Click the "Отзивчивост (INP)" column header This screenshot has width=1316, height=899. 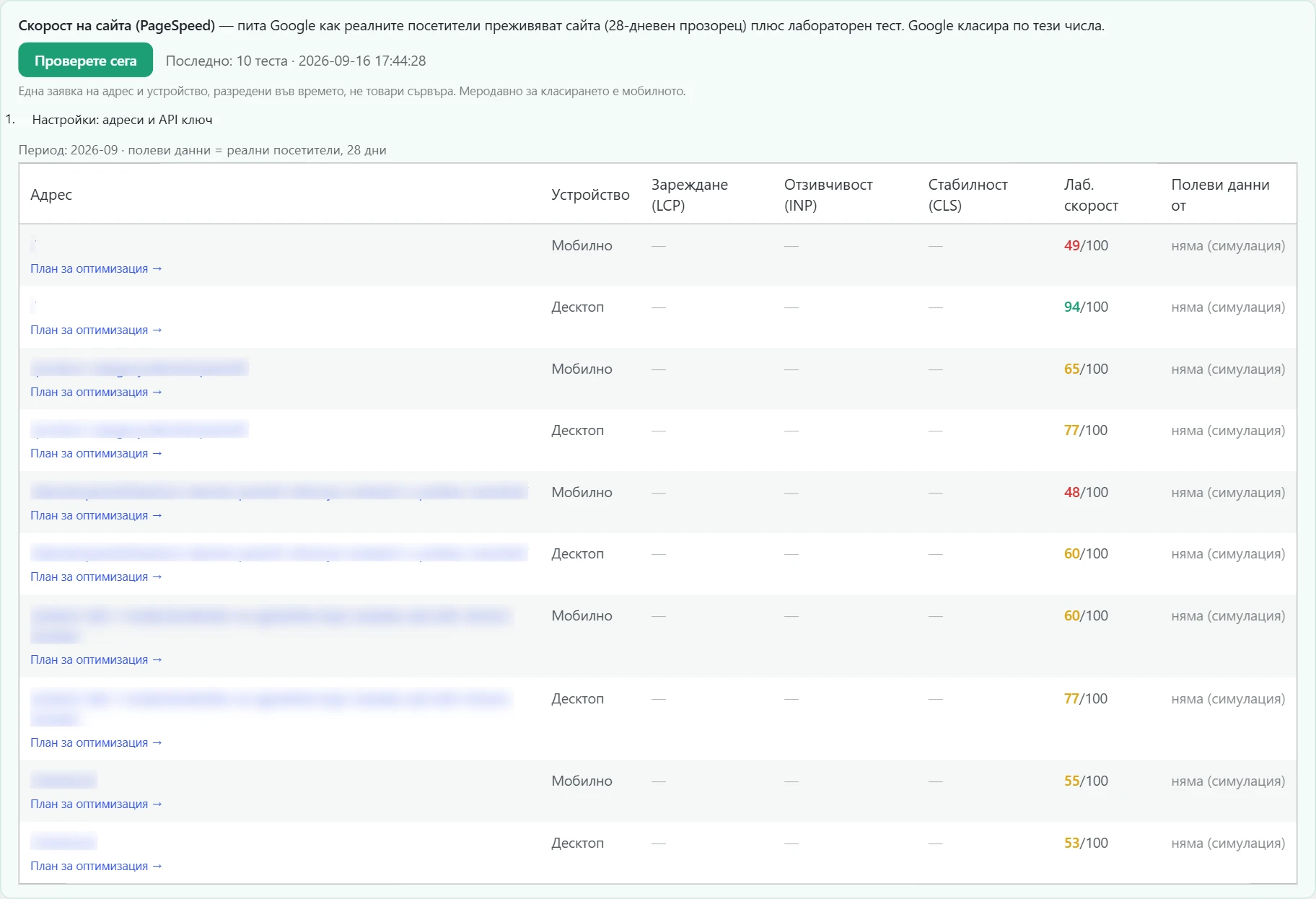pyautogui.click(x=828, y=195)
